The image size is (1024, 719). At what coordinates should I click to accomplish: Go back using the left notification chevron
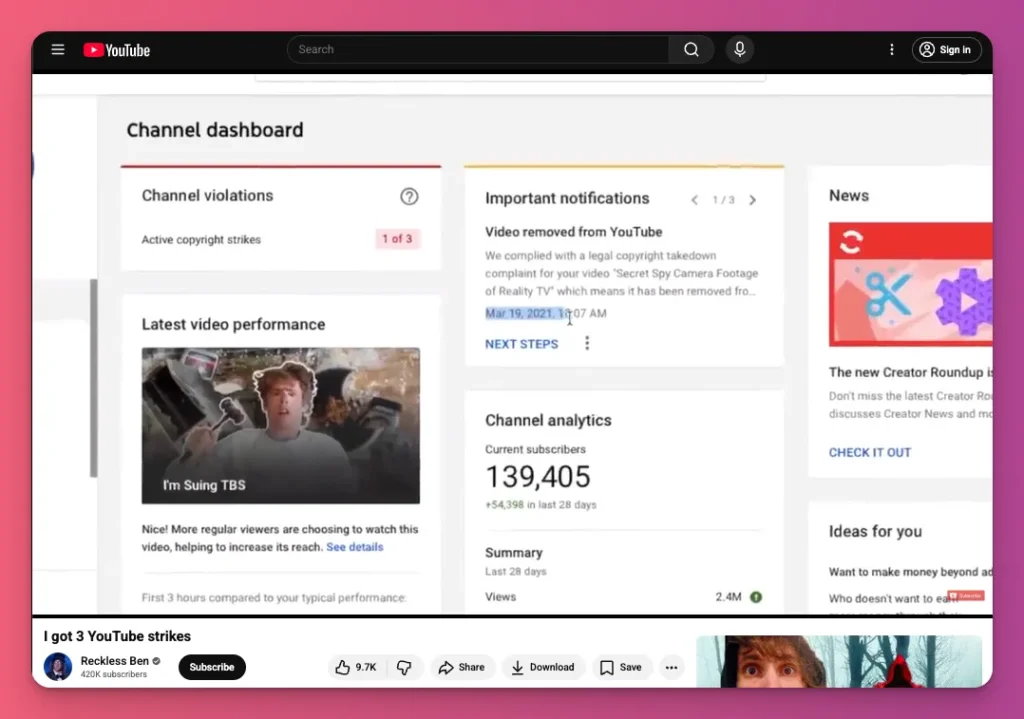pos(695,199)
